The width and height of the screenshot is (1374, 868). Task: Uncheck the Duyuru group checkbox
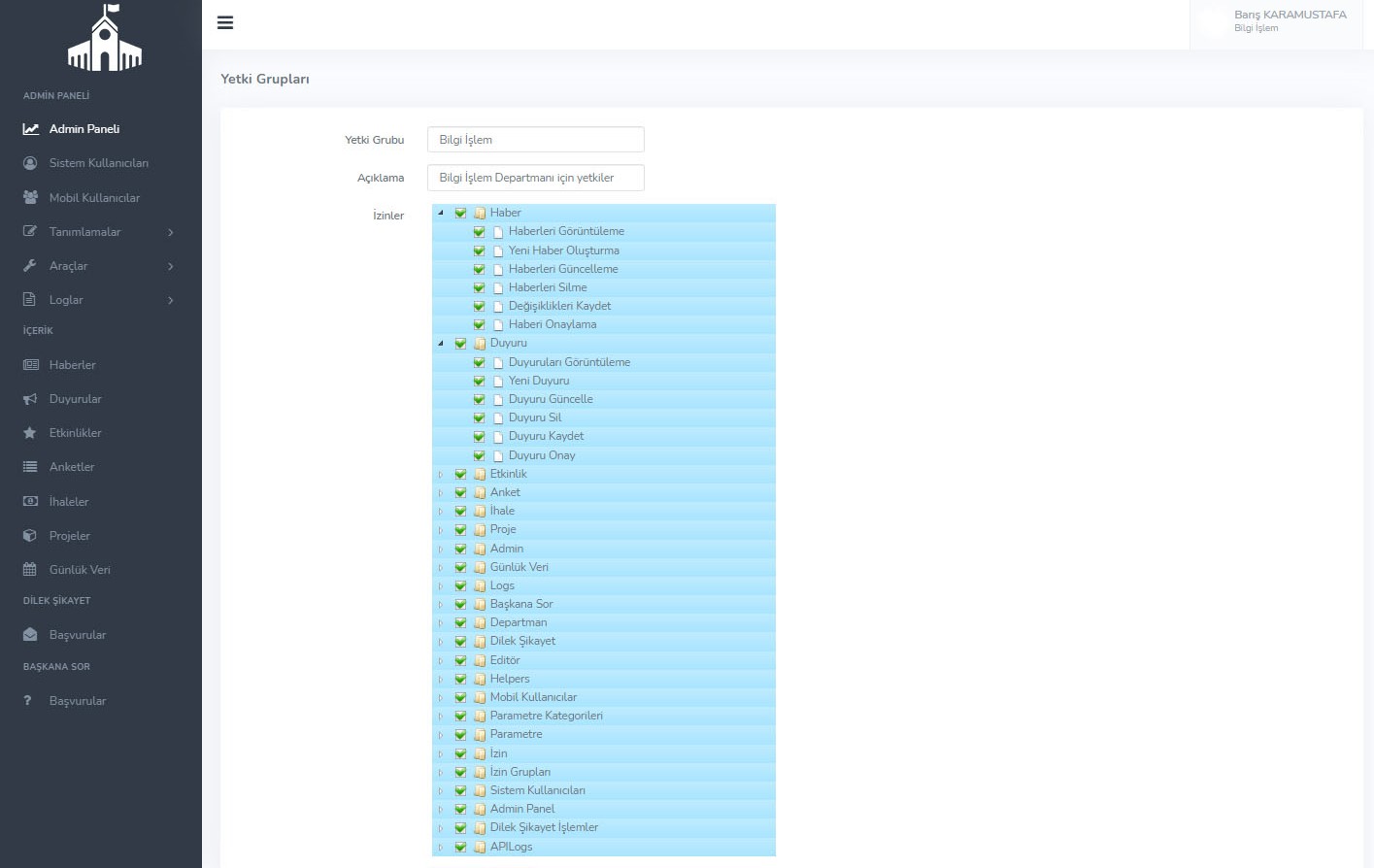tap(460, 344)
